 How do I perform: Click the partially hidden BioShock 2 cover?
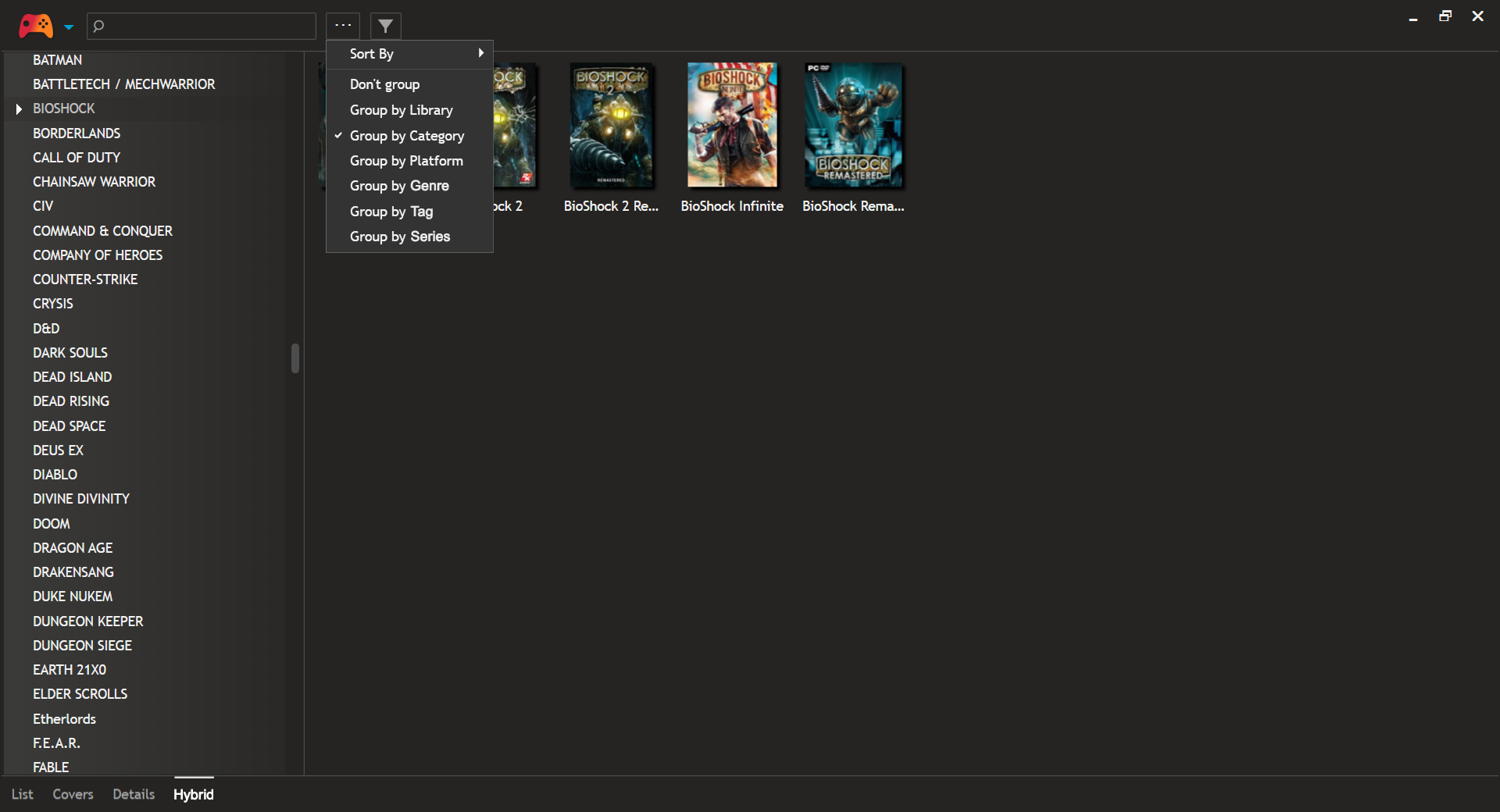515,126
